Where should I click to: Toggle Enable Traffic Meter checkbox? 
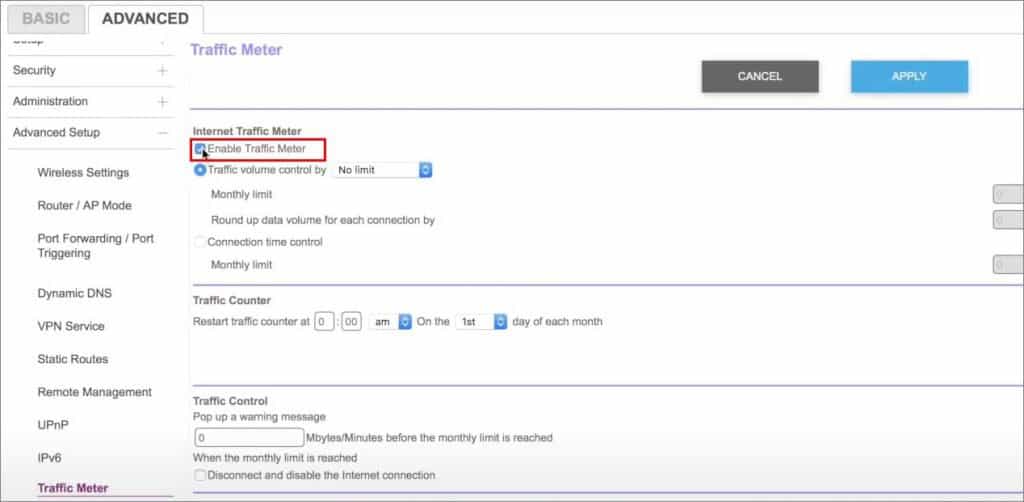(200, 149)
